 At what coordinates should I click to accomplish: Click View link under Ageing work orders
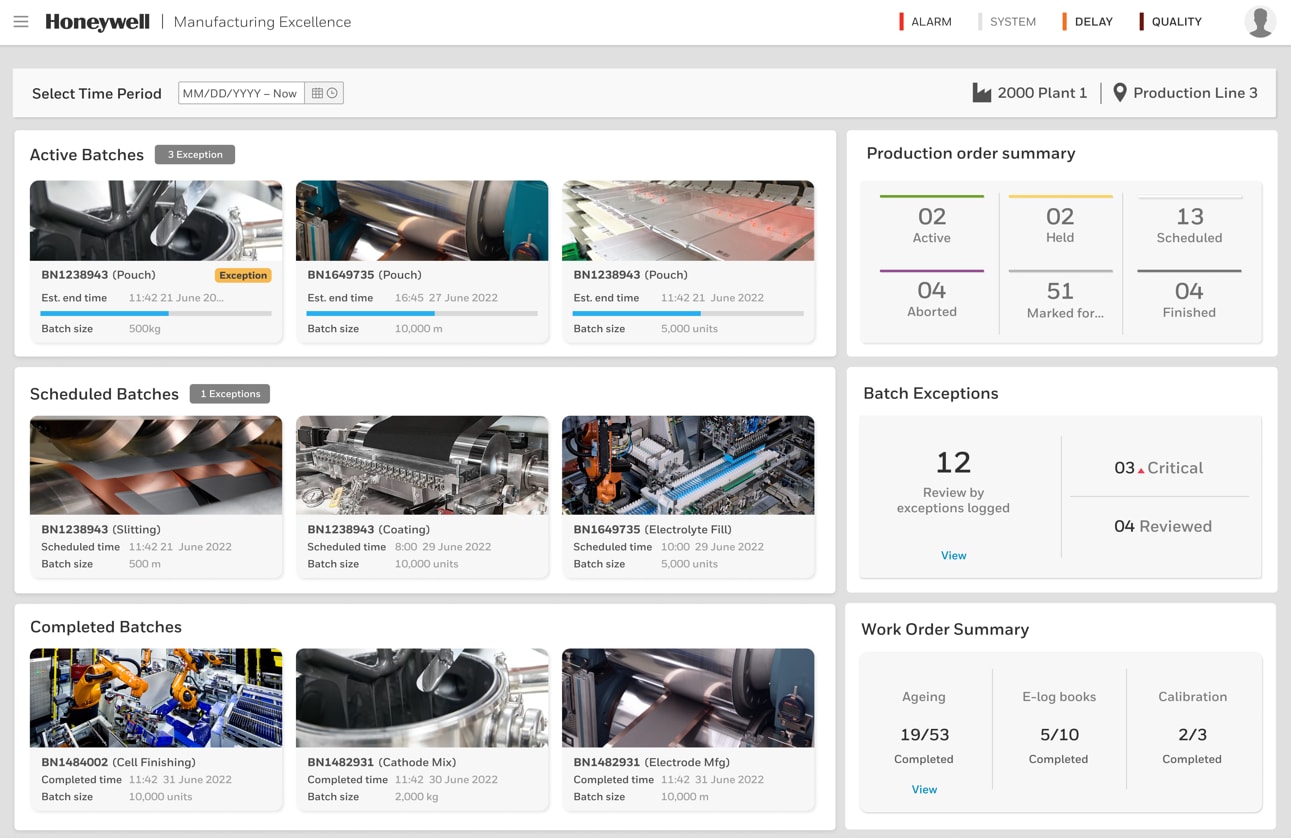tap(924, 789)
